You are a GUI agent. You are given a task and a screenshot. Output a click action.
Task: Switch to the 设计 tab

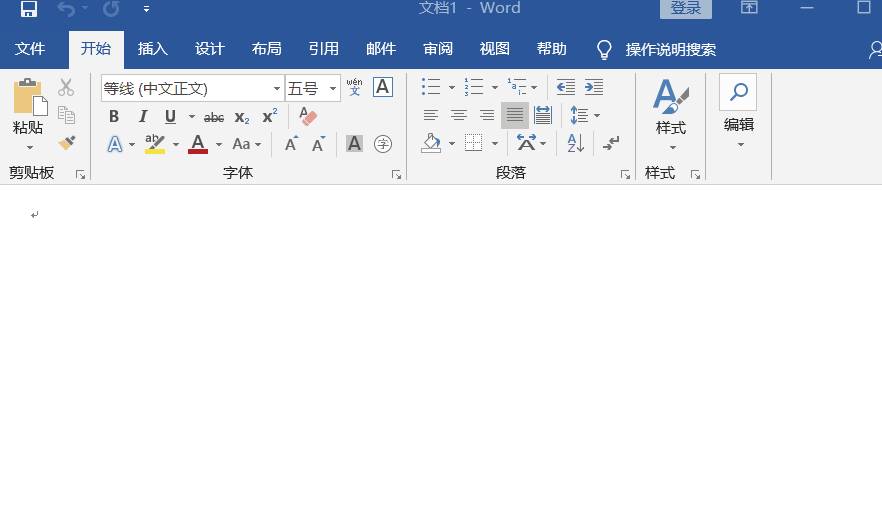coord(210,49)
